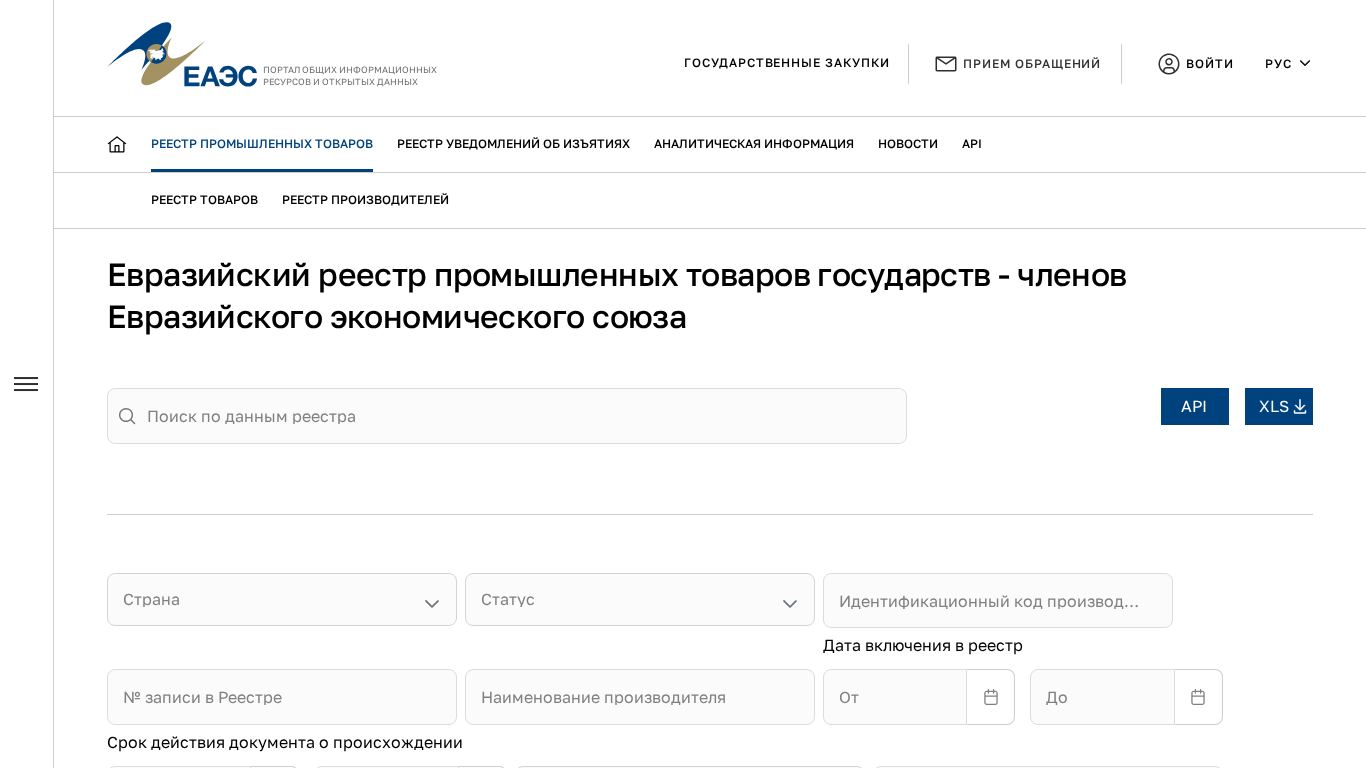The image size is (1366, 768).
Task: Open Аналитическая информация menu item
Action: point(754,144)
